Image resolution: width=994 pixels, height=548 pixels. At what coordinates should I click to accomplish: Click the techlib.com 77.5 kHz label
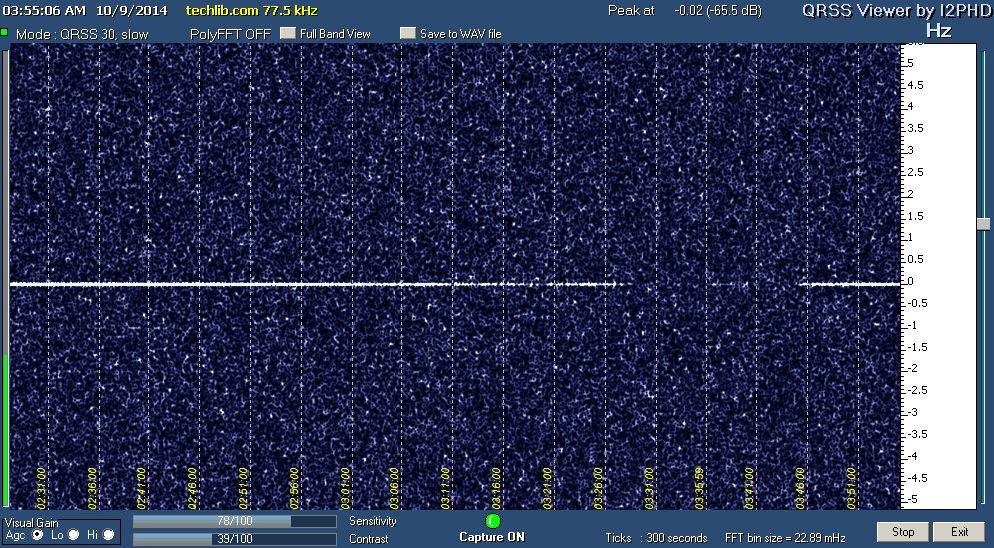point(252,10)
